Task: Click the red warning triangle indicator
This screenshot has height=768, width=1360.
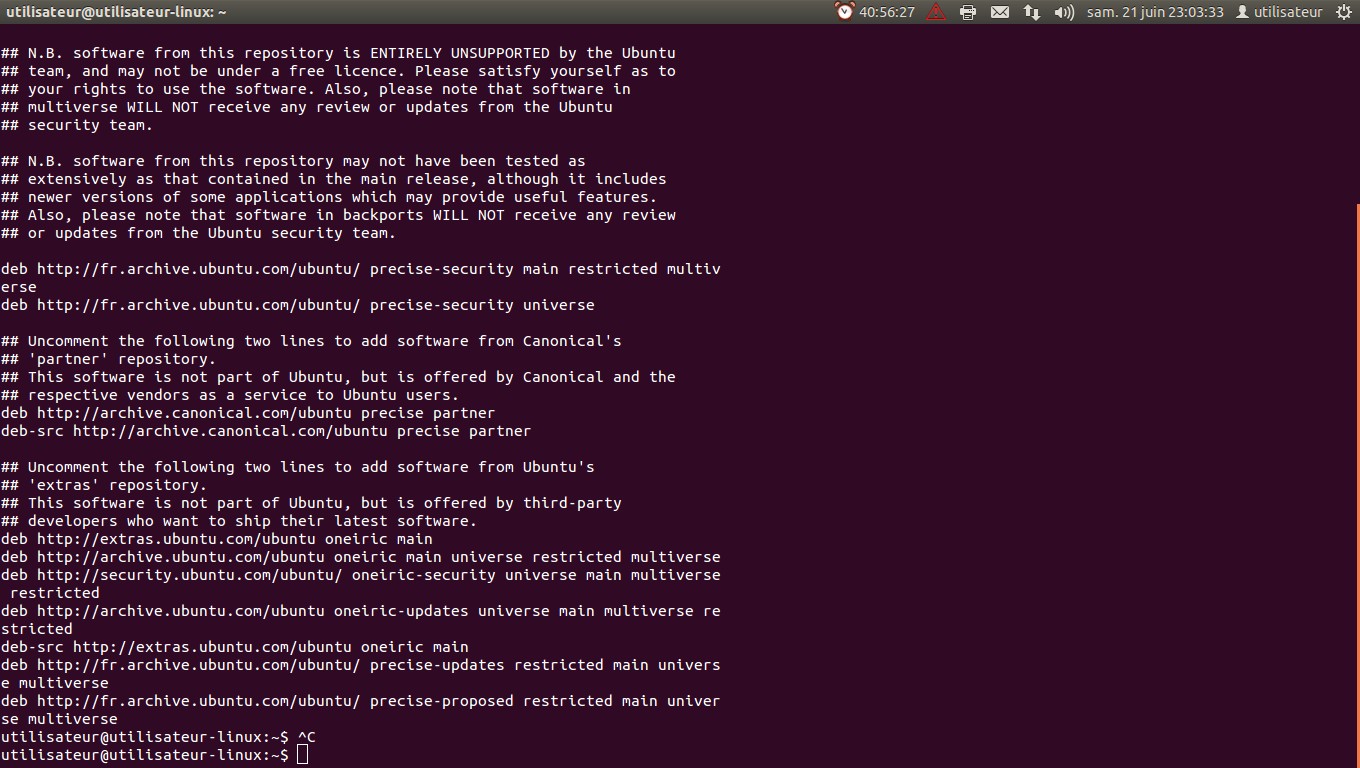Action: pyautogui.click(x=937, y=12)
